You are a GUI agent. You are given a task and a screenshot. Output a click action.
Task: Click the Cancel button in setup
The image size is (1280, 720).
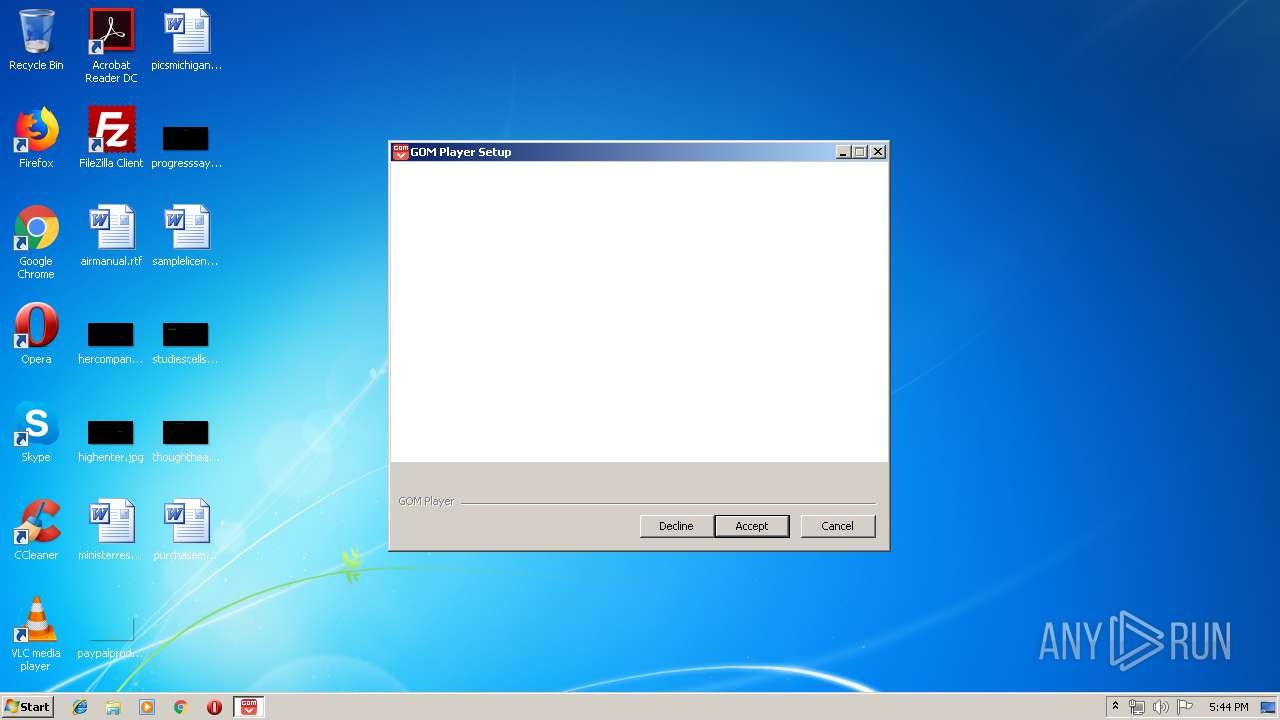[838, 526]
